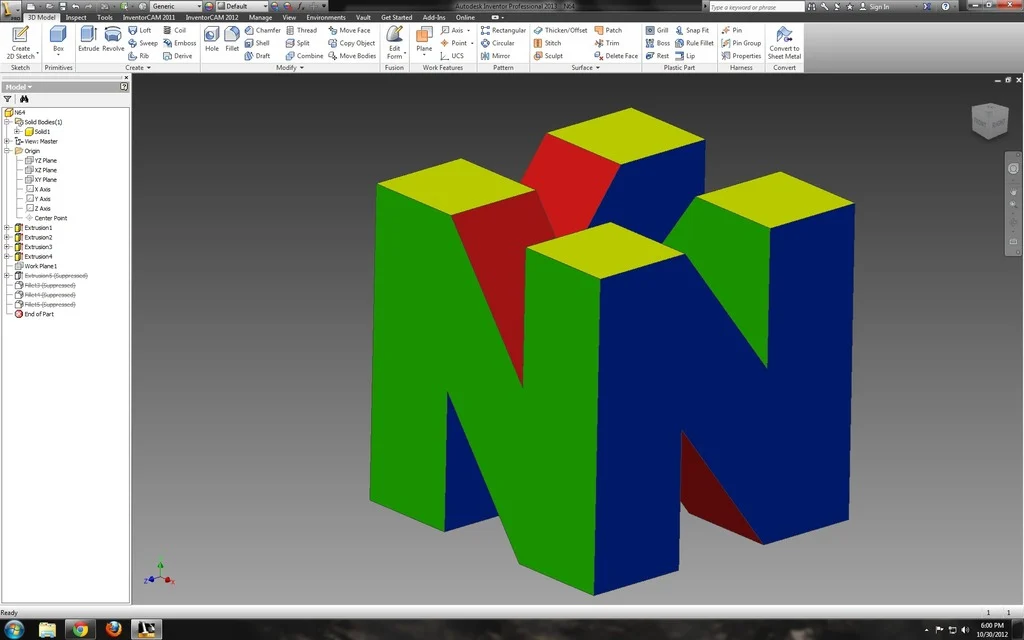Select Work Plane1 in browser
1024x640 pixels.
click(x=36, y=266)
